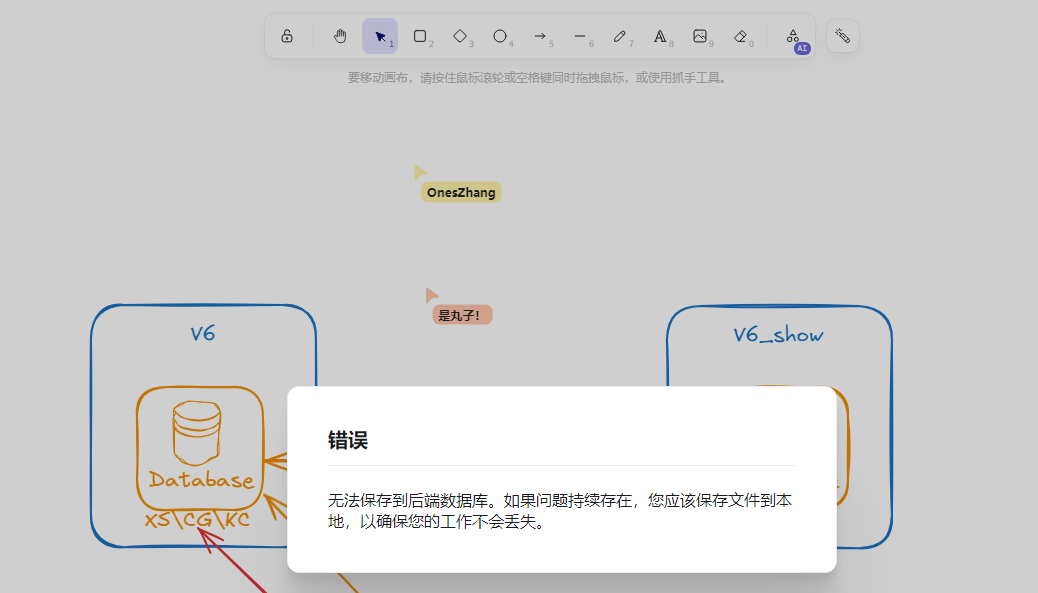Viewport: 1038px width, 593px height.
Task: Activate the Selection tool
Action: [380, 35]
